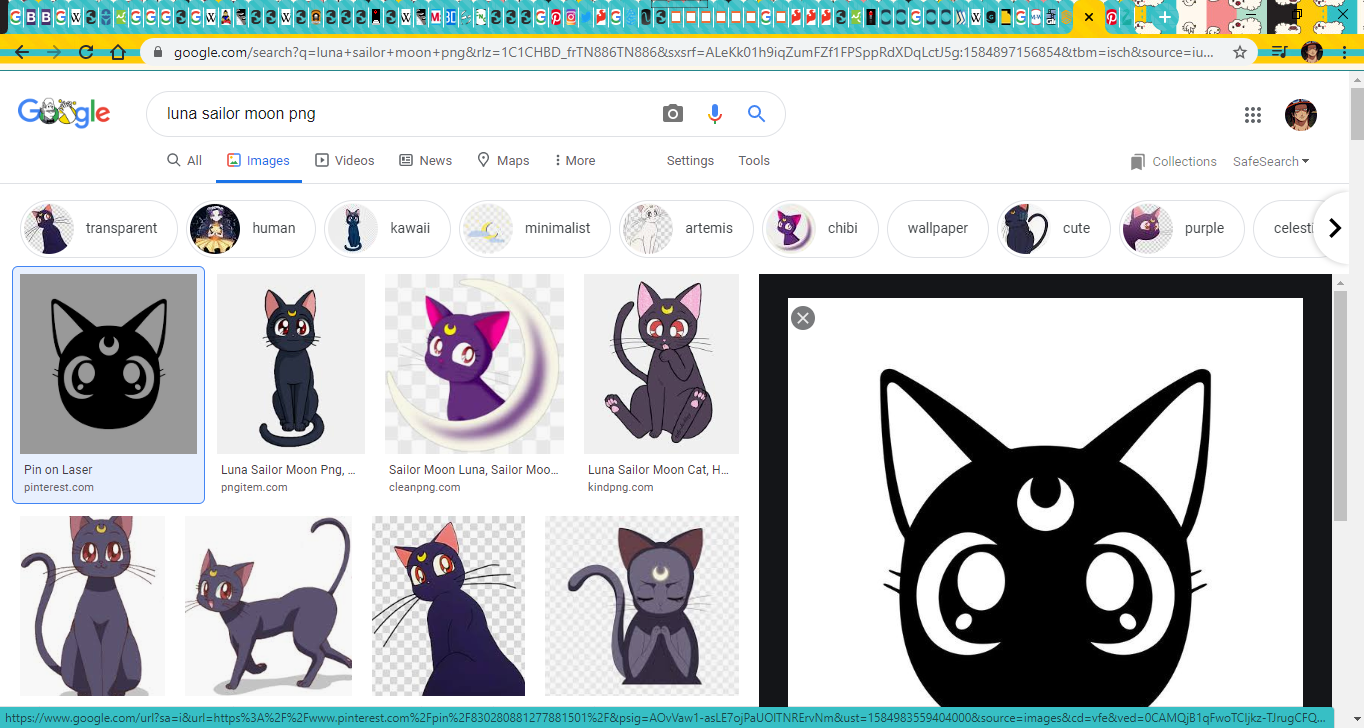Reload the current page
Viewport: 1364px width, 728px height.
click(86, 52)
